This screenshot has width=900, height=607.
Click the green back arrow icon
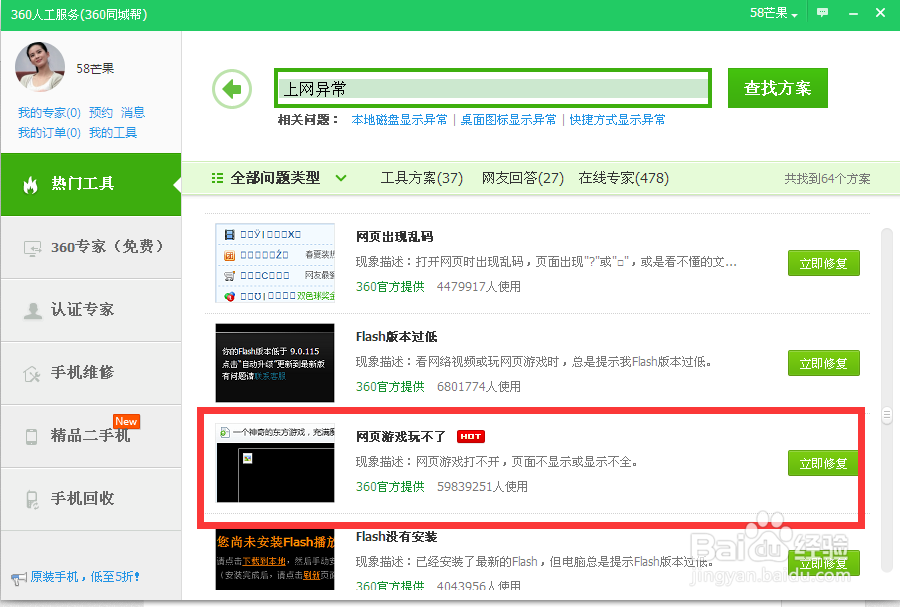[231, 88]
